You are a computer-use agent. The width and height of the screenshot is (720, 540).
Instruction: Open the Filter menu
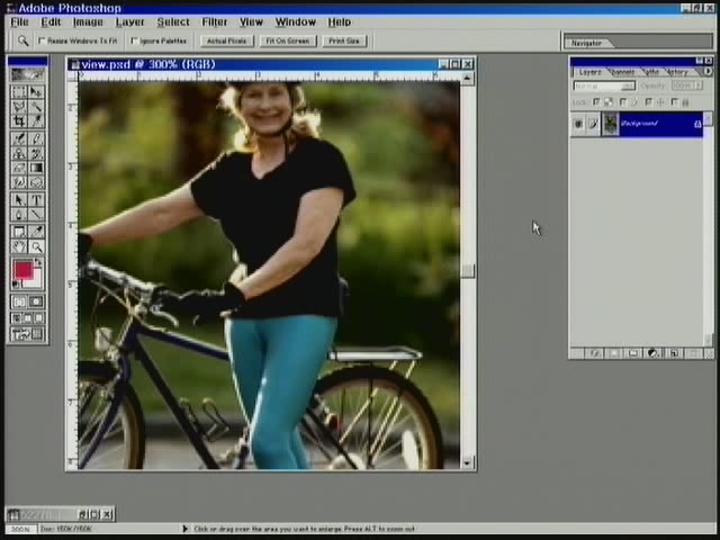[214, 22]
